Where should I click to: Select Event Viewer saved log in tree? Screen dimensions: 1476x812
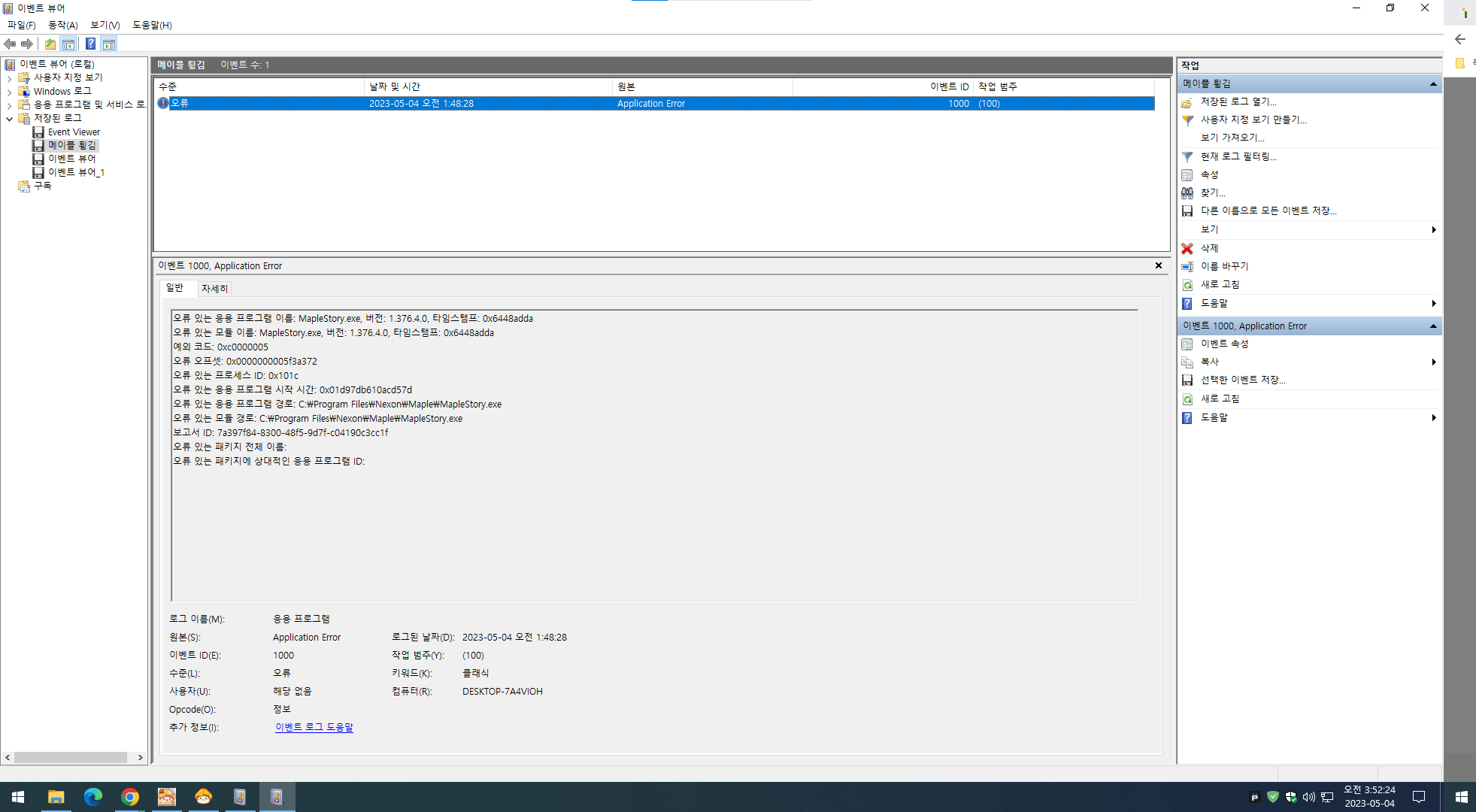click(x=74, y=132)
